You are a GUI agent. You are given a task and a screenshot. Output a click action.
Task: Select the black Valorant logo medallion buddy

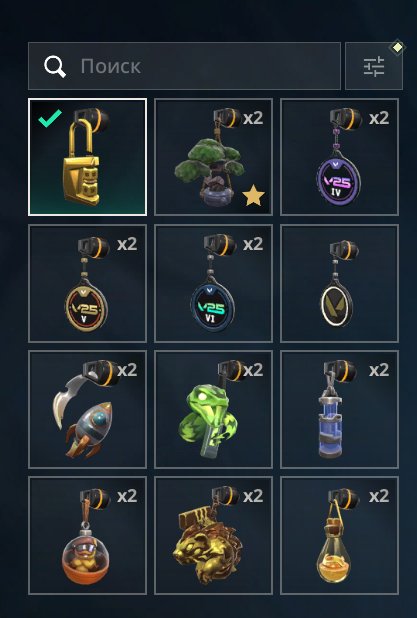(339, 283)
